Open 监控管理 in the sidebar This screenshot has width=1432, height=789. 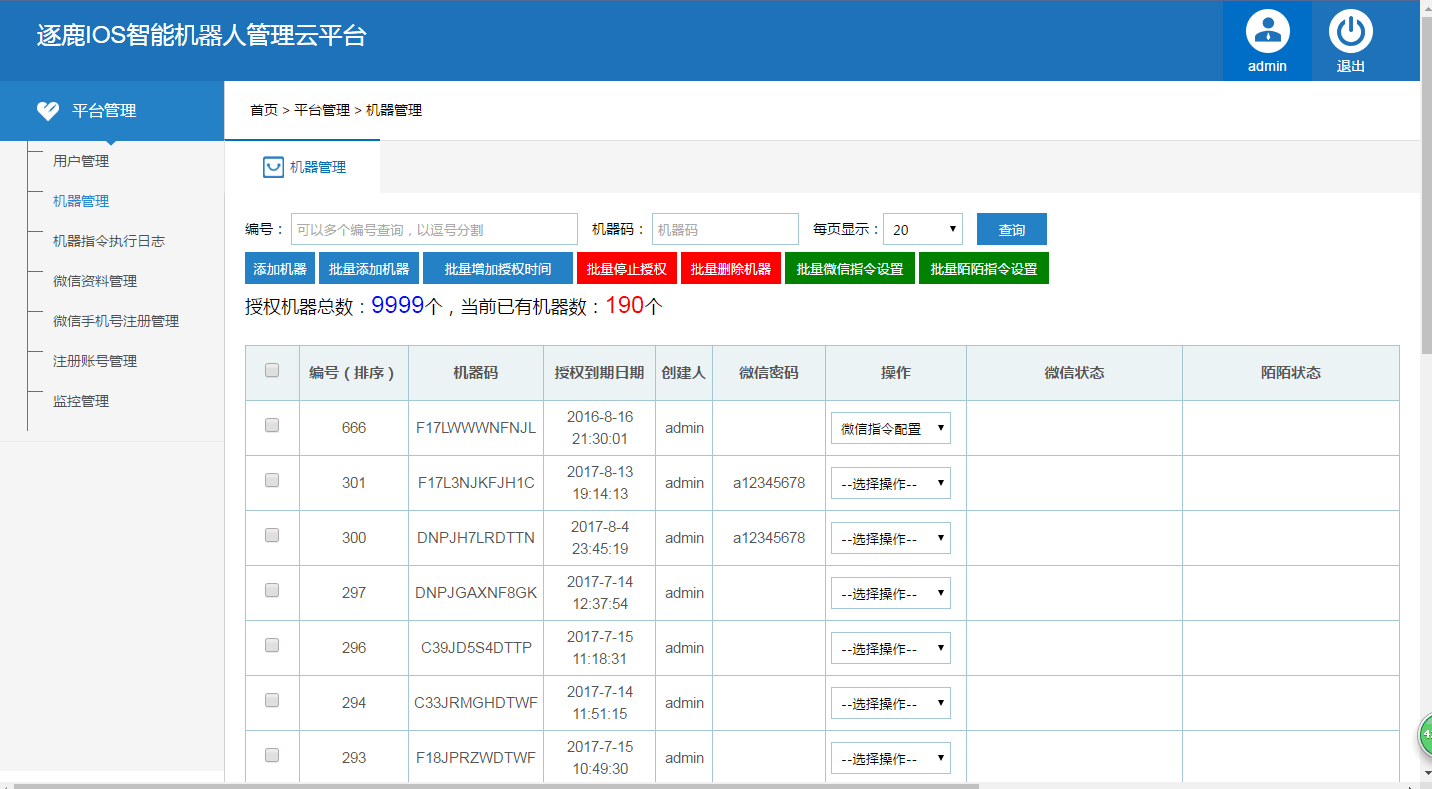click(x=81, y=401)
